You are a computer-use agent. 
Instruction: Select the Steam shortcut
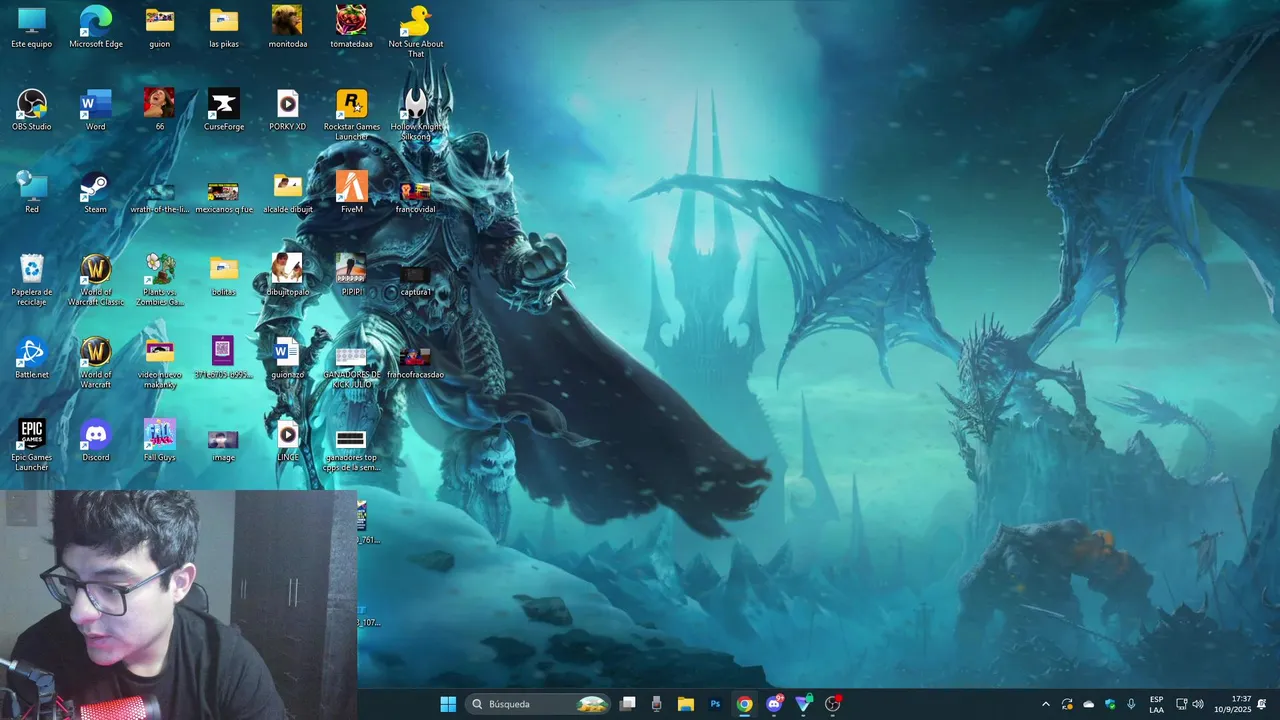[96, 193]
